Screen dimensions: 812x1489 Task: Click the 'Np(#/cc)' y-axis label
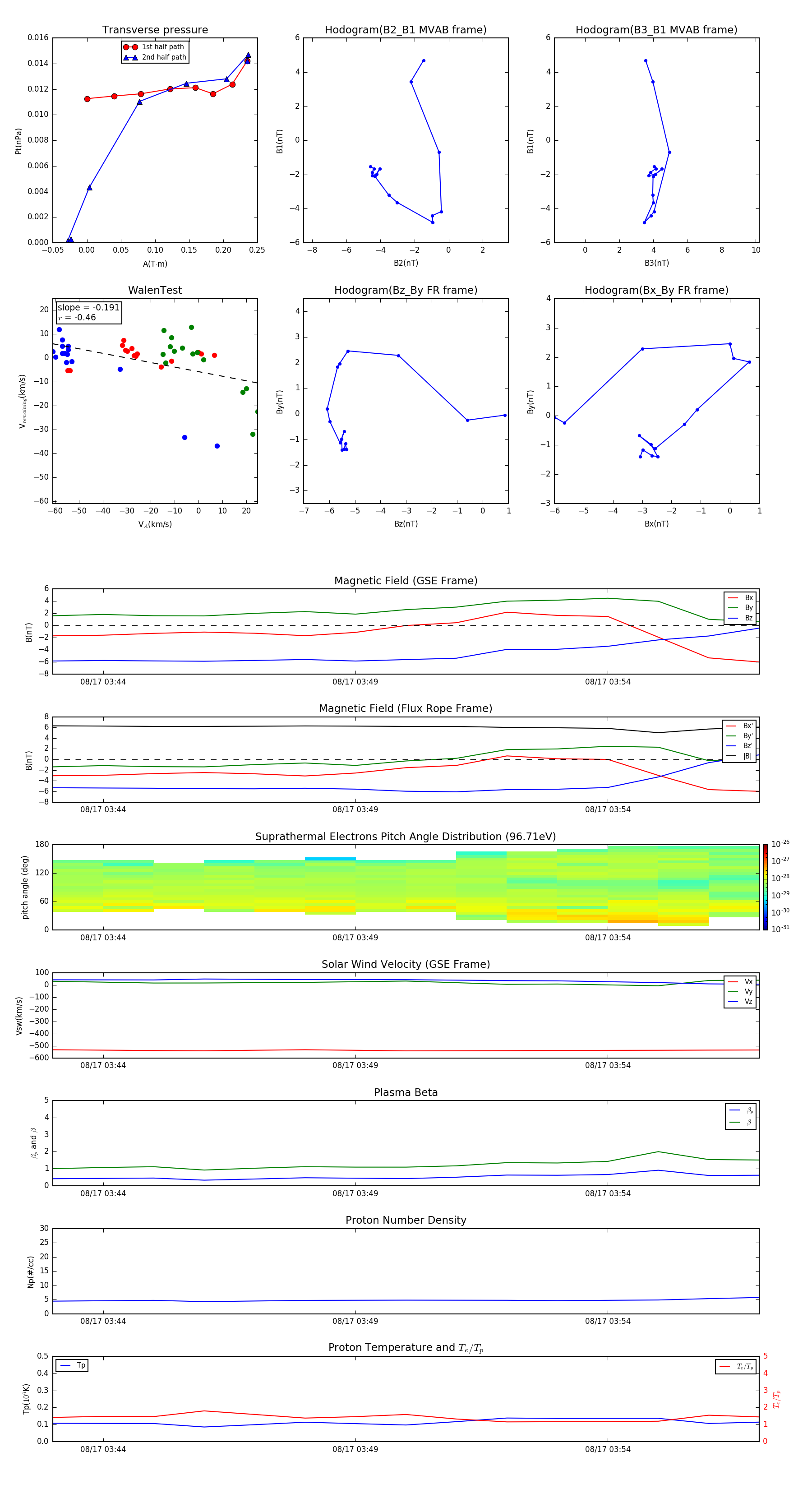pos(31,1271)
